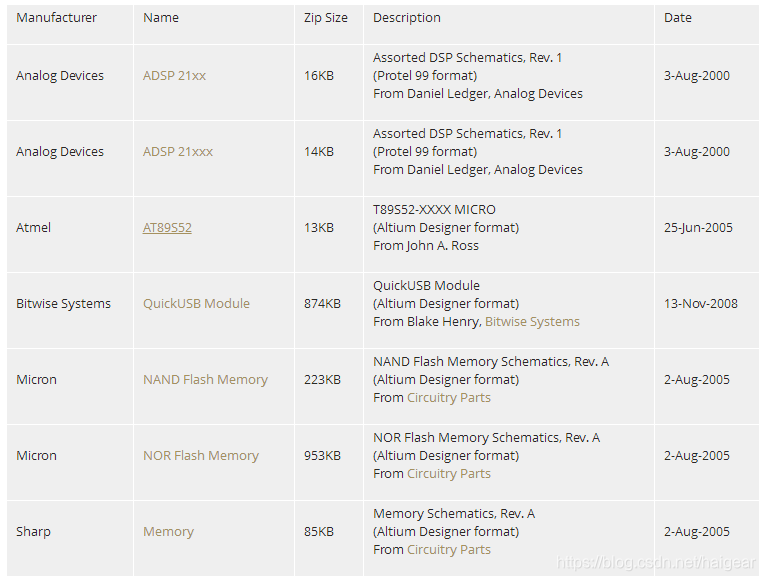
Task: Open Circuitry Parts link in the Sharp Memory row
Action: [448, 550]
